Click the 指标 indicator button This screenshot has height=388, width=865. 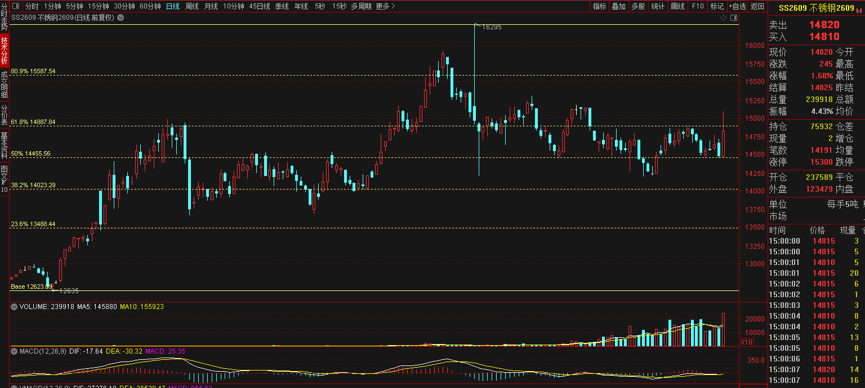[x=600, y=7]
